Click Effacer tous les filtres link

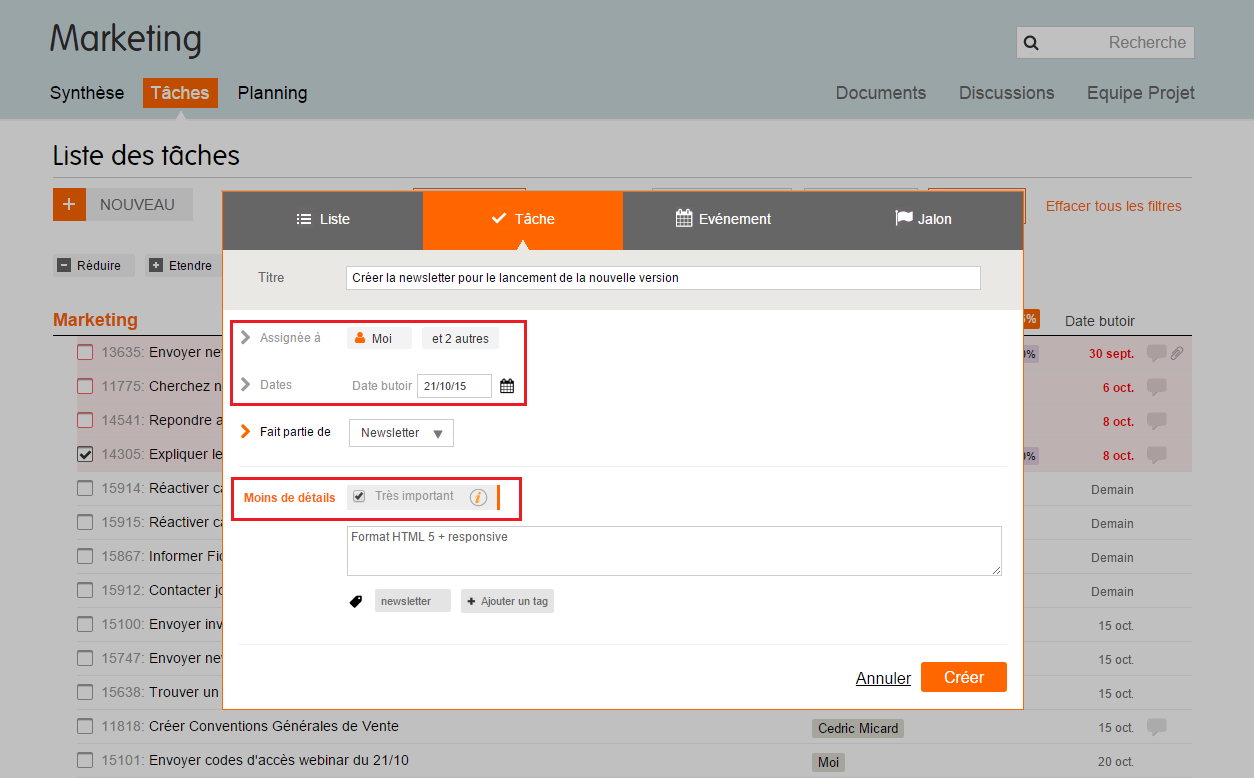1114,206
